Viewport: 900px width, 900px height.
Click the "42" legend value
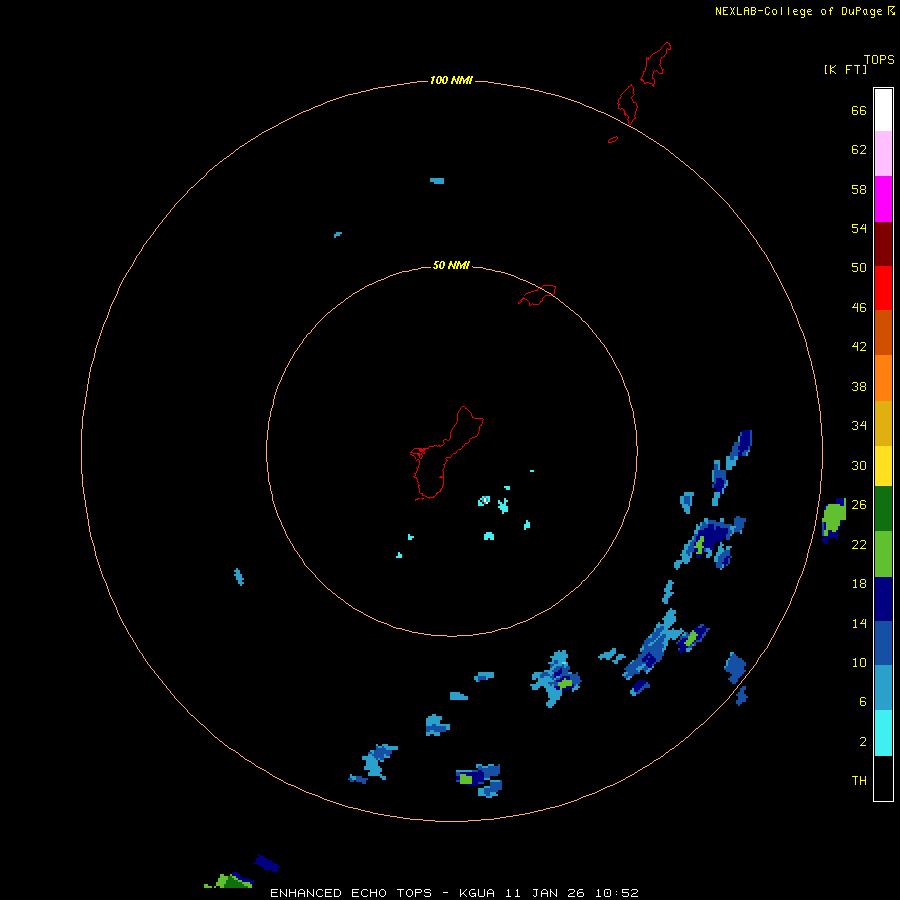point(859,347)
